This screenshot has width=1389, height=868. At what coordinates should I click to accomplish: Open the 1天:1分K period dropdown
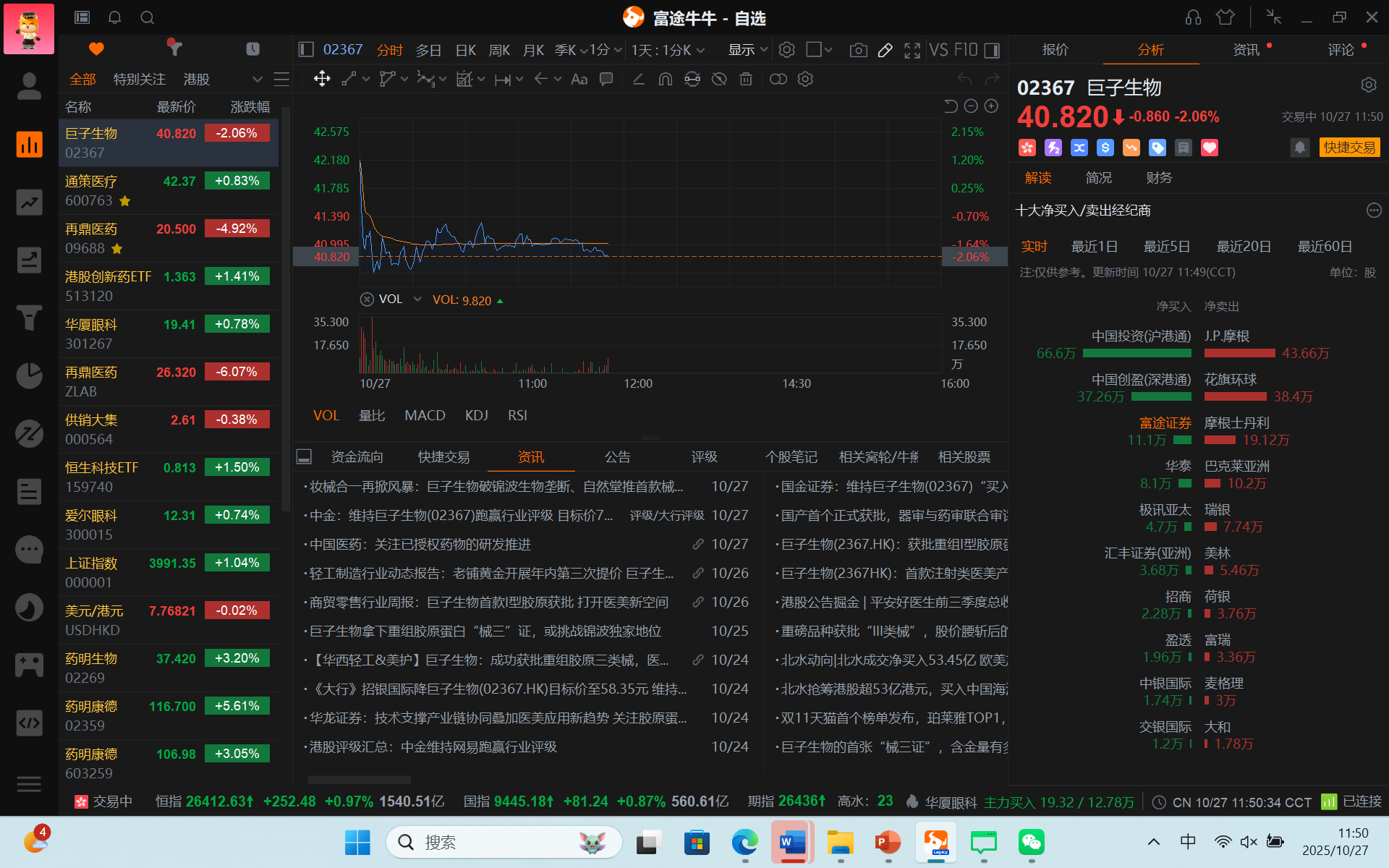pos(667,50)
